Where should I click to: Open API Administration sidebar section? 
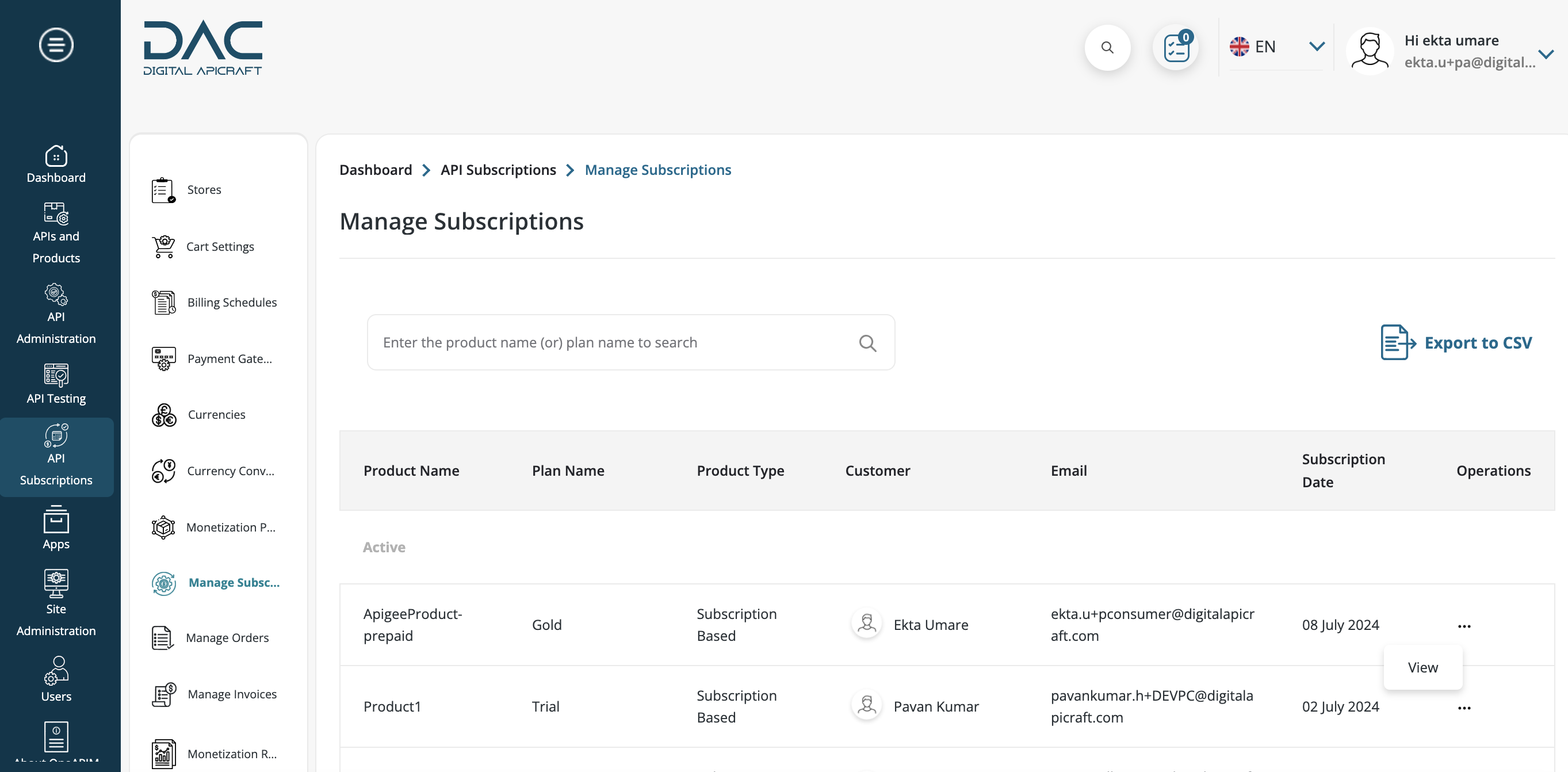coord(56,314)
